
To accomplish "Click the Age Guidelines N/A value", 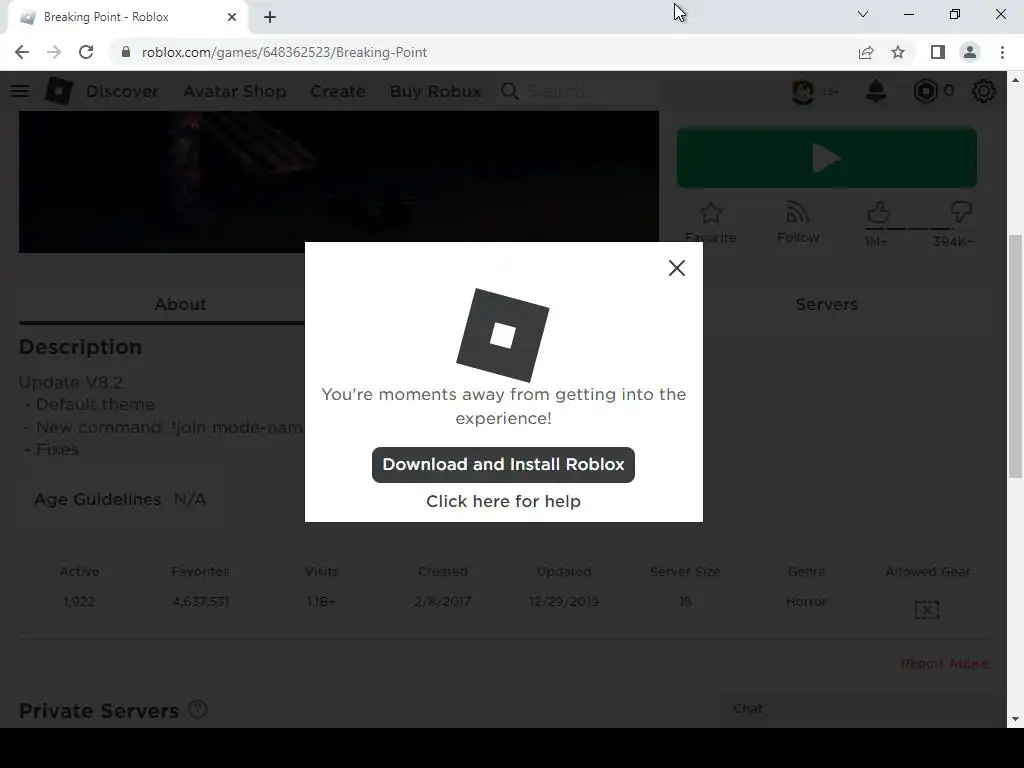I will [x=189, y=500].
